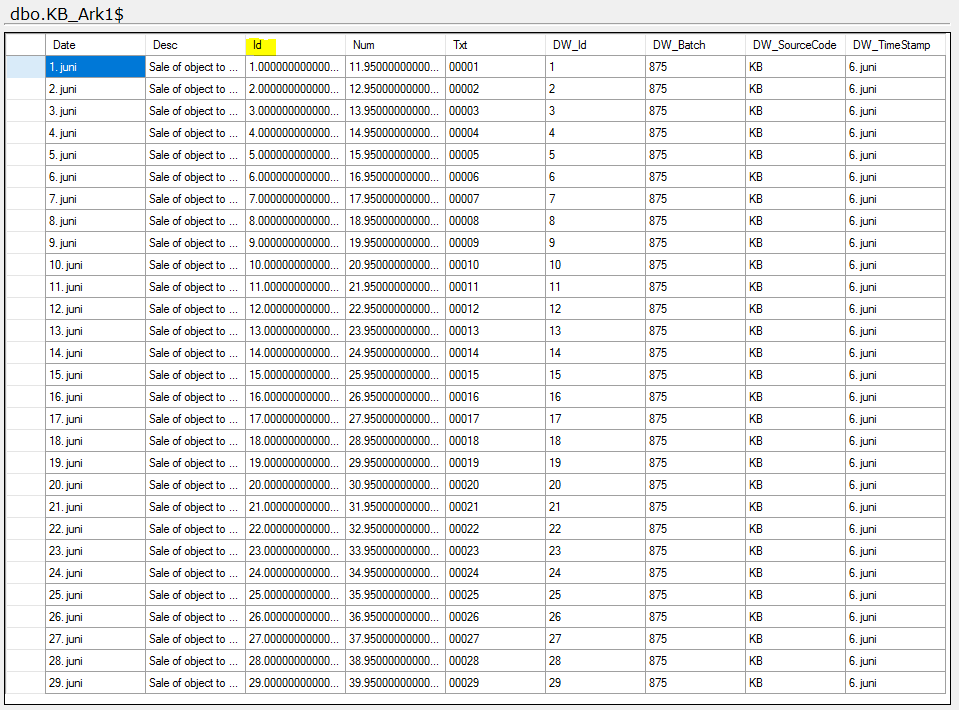Select the DW_Id cell in the '11. juni' row

coord(596,287)
